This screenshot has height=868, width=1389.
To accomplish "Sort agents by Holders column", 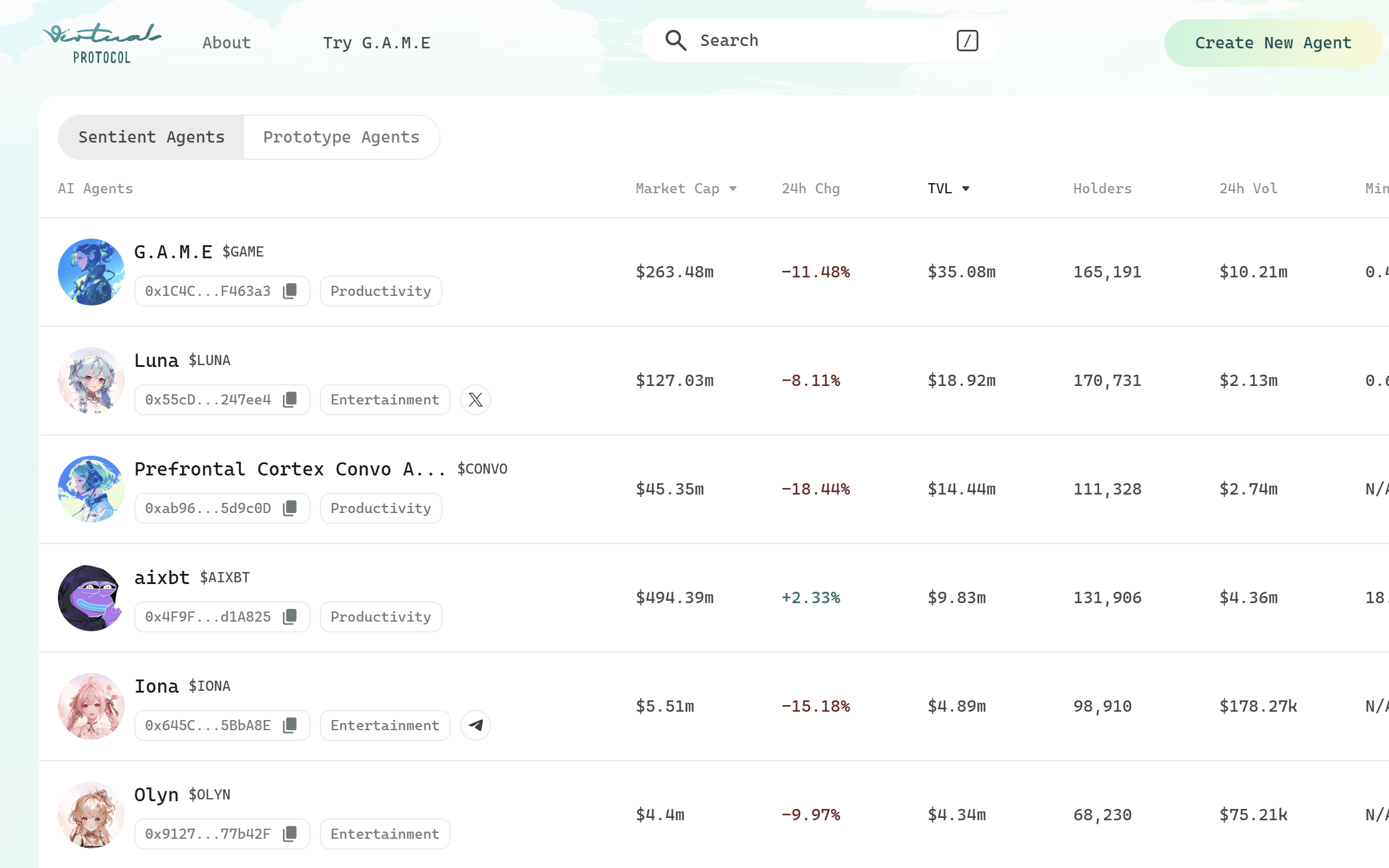I will click(x=1102, y=189).
